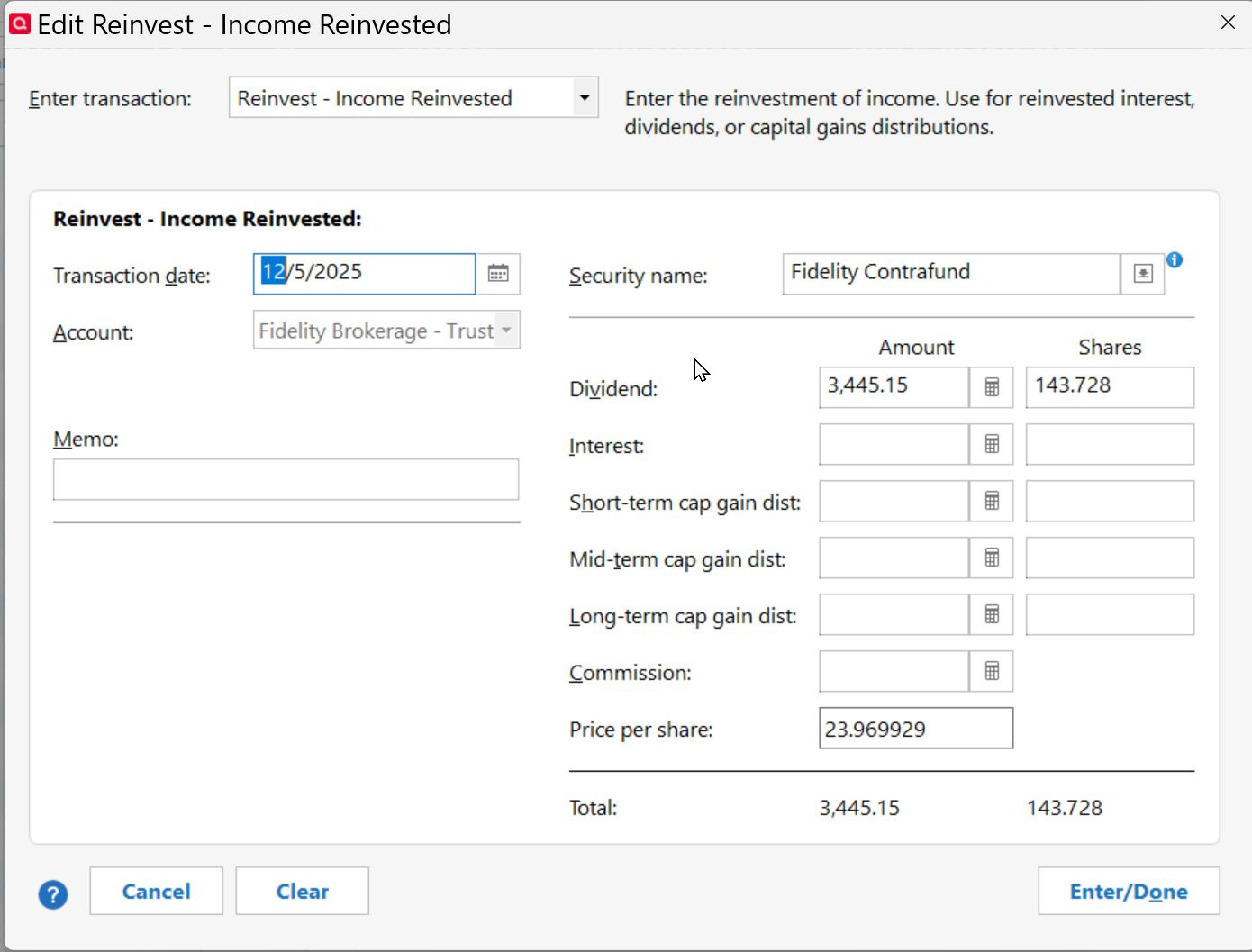Click the Price per share label
Viewport: 1252px width, 952px height.
coord(641,730)
